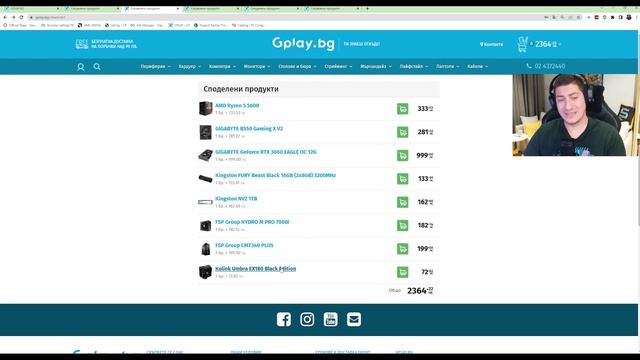640x360 pixels.
Task: Add GeForce RTX 3060 EAGLE to cart
Action: coord(402,155)
